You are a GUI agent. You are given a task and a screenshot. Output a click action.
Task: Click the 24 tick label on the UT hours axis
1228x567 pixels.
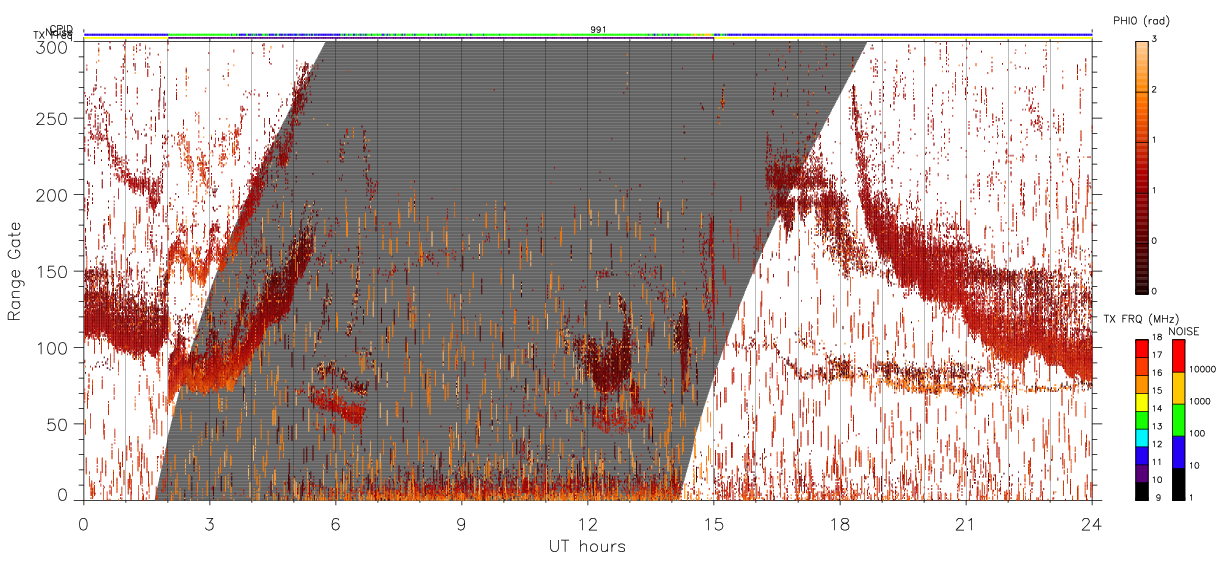(1091, 524)
